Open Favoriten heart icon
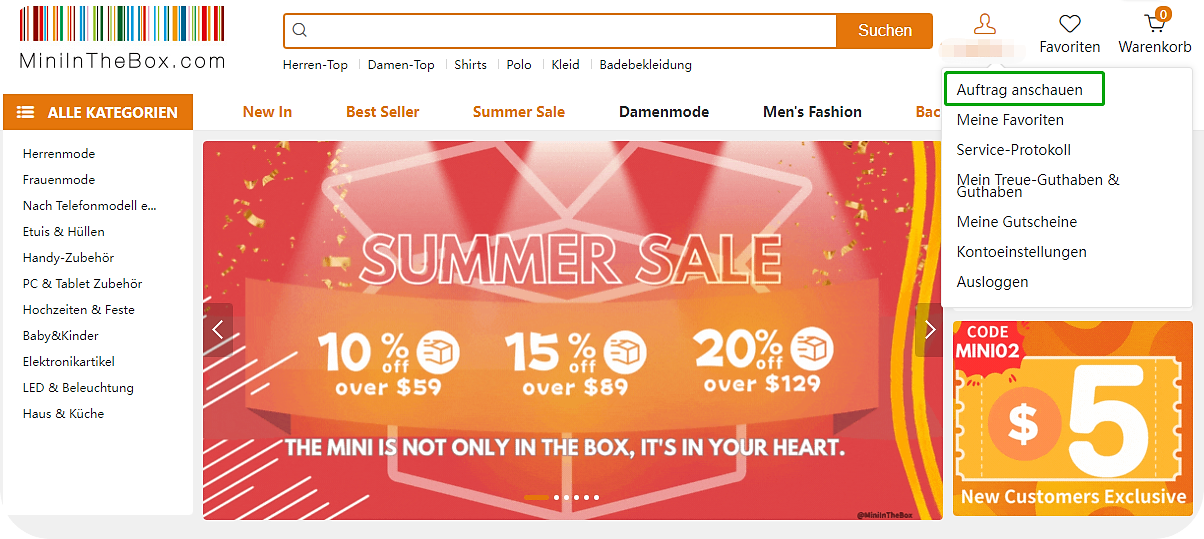 tap(1070, 24)
